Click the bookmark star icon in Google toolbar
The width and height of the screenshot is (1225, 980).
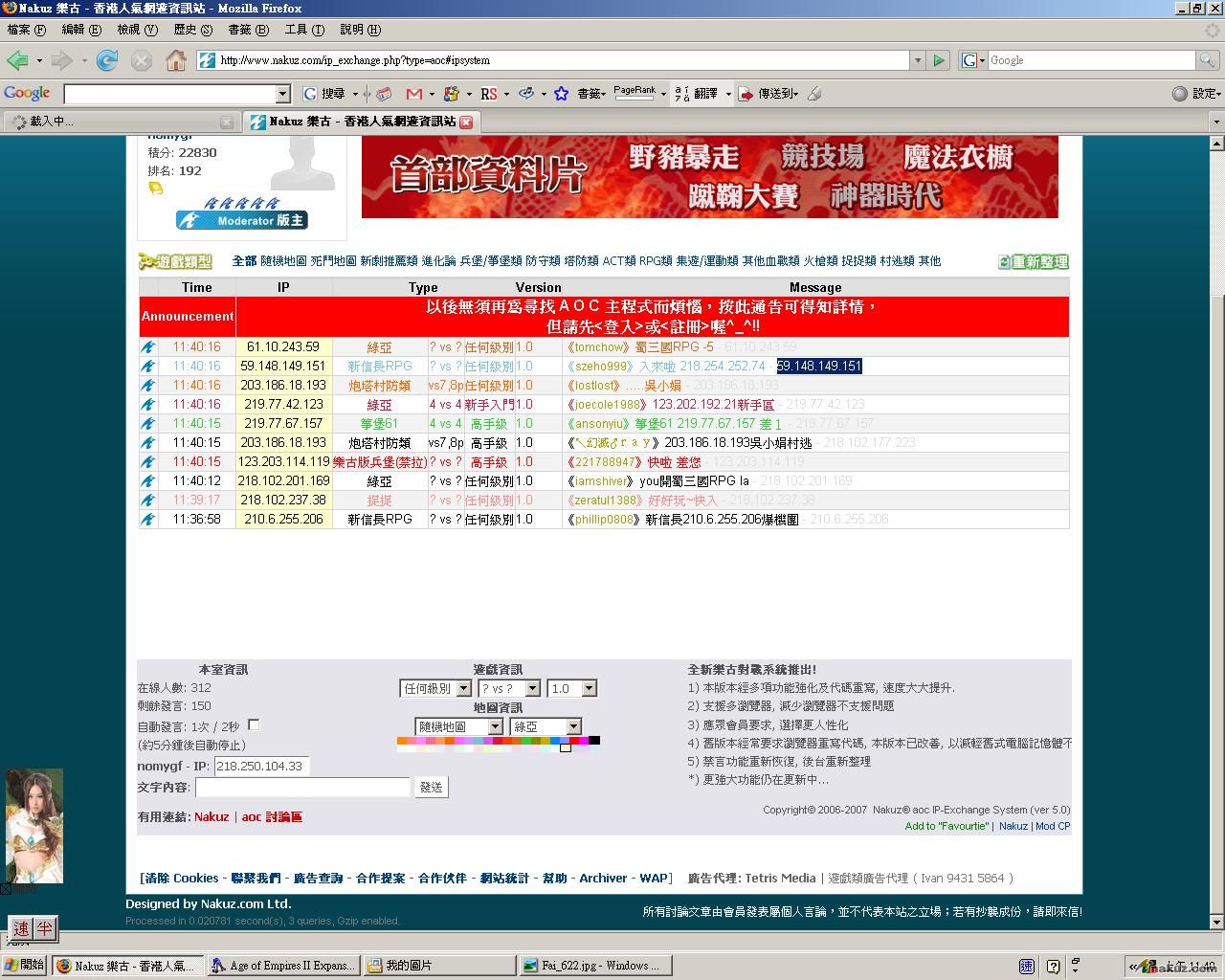tap(562, 94)
